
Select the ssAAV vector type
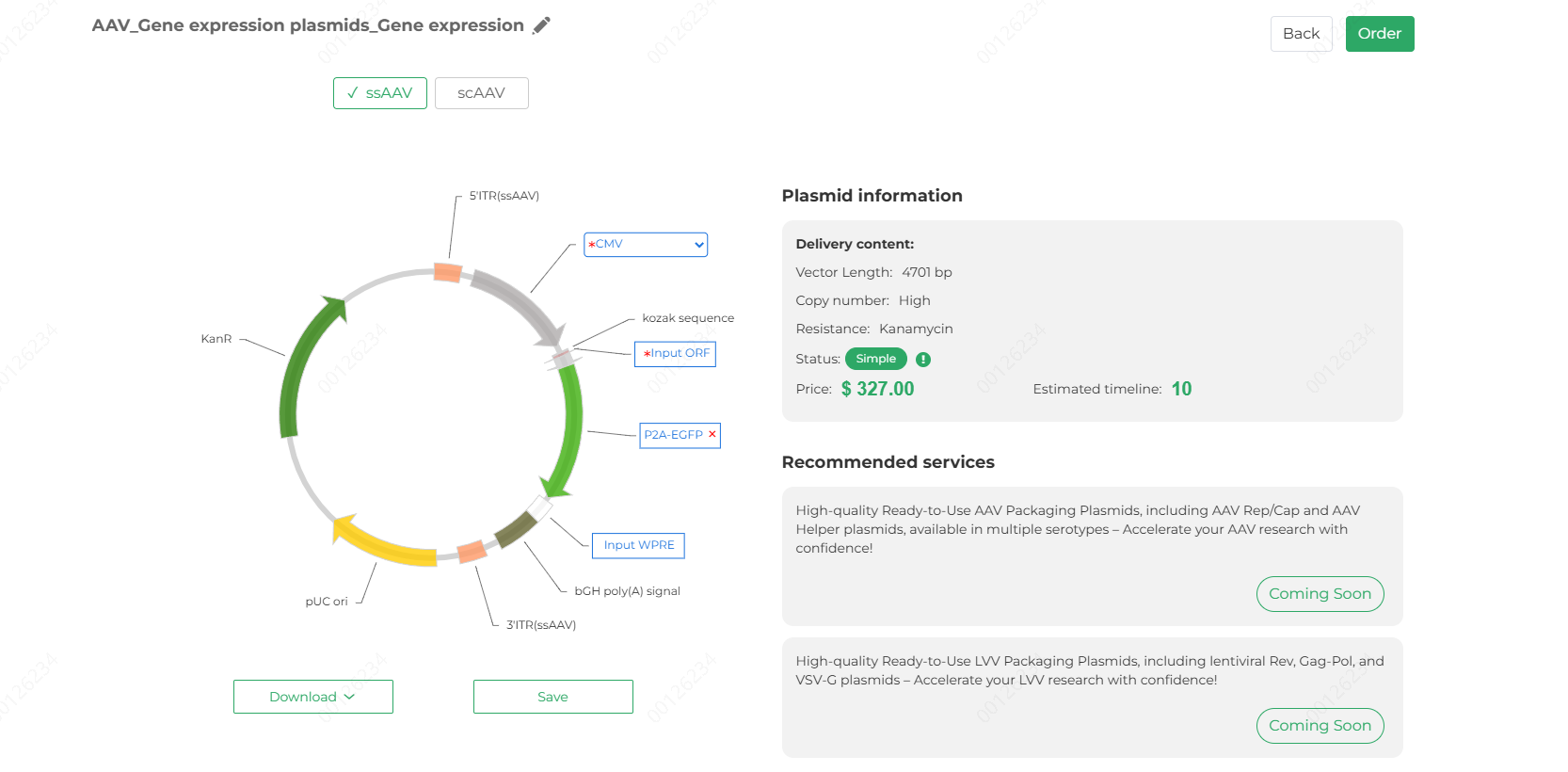click(x=380, y=93)
